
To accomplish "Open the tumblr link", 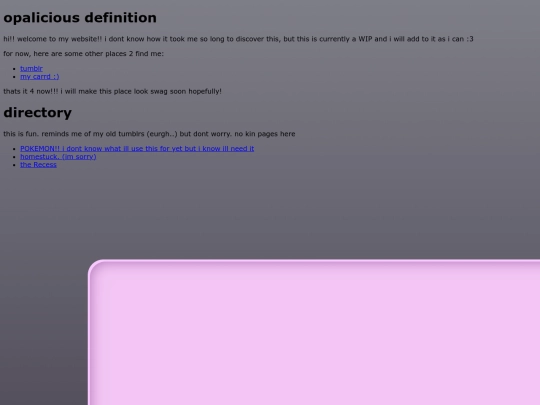I will click(x=31, y=69).
